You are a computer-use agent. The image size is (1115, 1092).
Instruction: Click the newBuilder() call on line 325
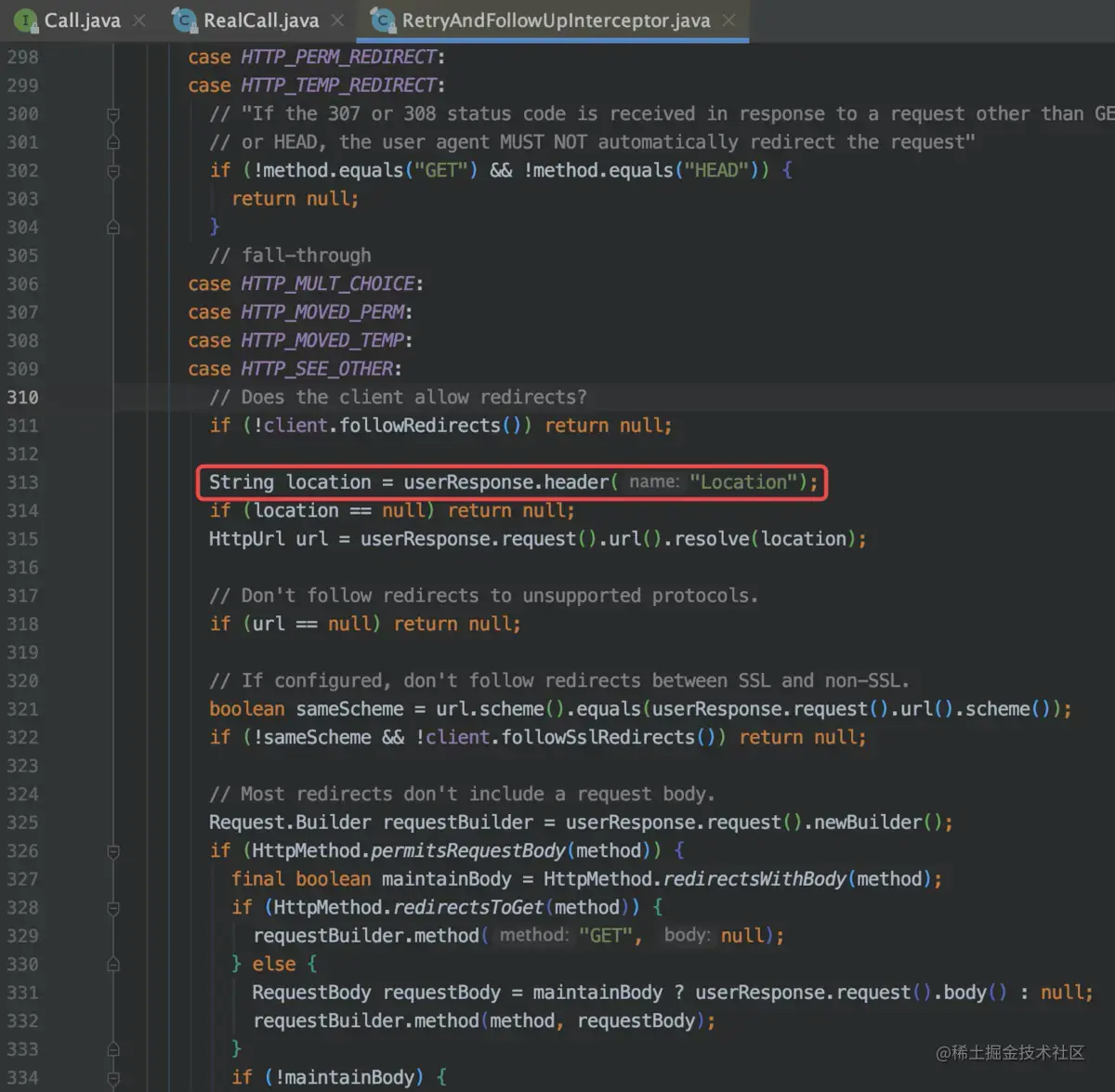tap(879, 822)
